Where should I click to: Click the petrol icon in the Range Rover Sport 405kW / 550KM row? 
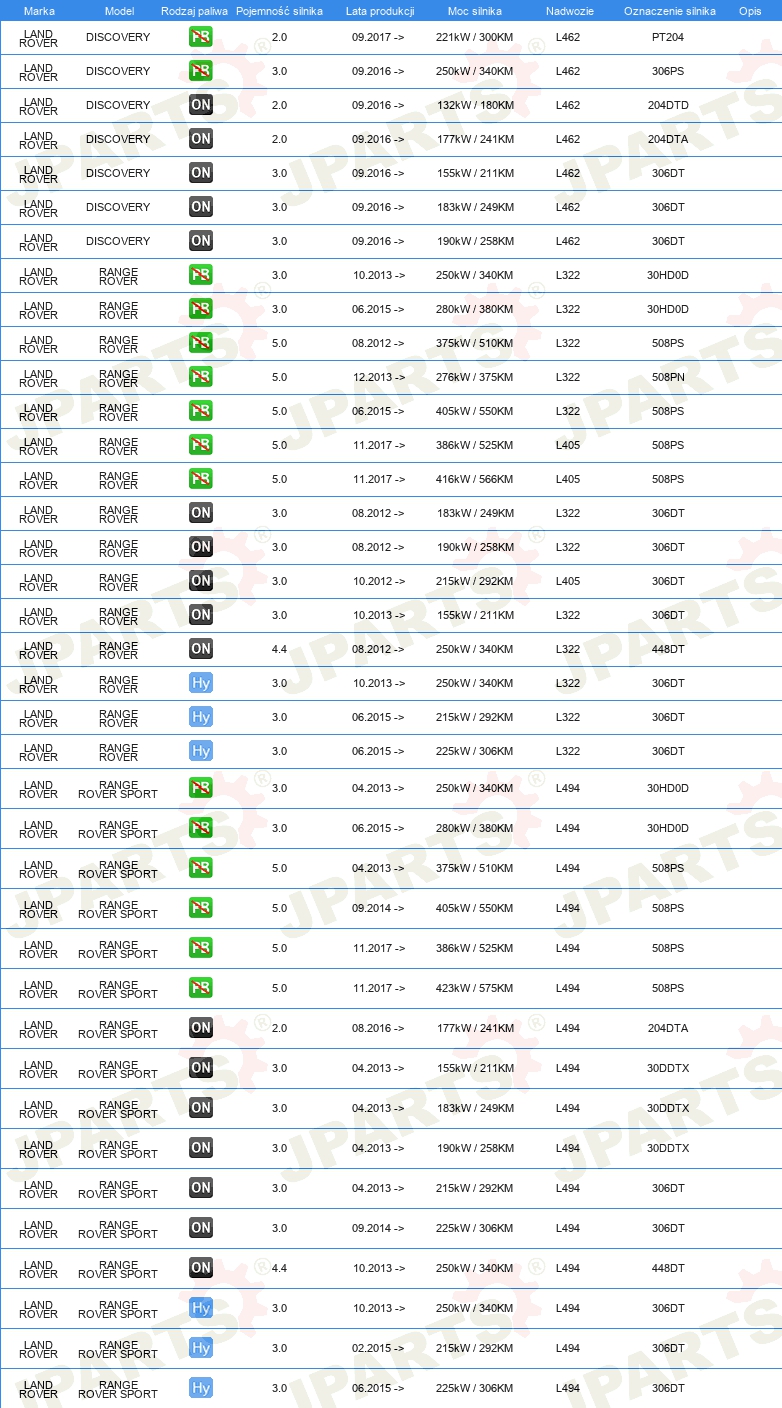(x=201, y=908)
